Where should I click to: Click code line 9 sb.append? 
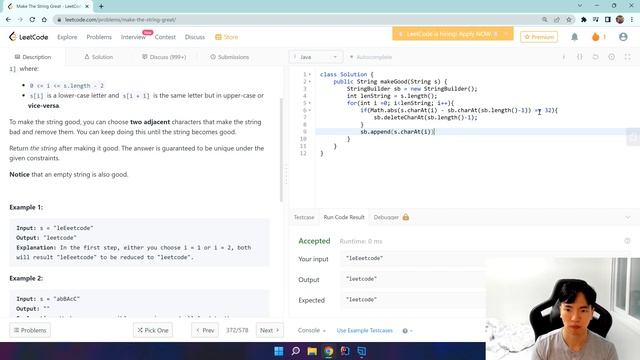pyautogui.click(x=398, y=131)
